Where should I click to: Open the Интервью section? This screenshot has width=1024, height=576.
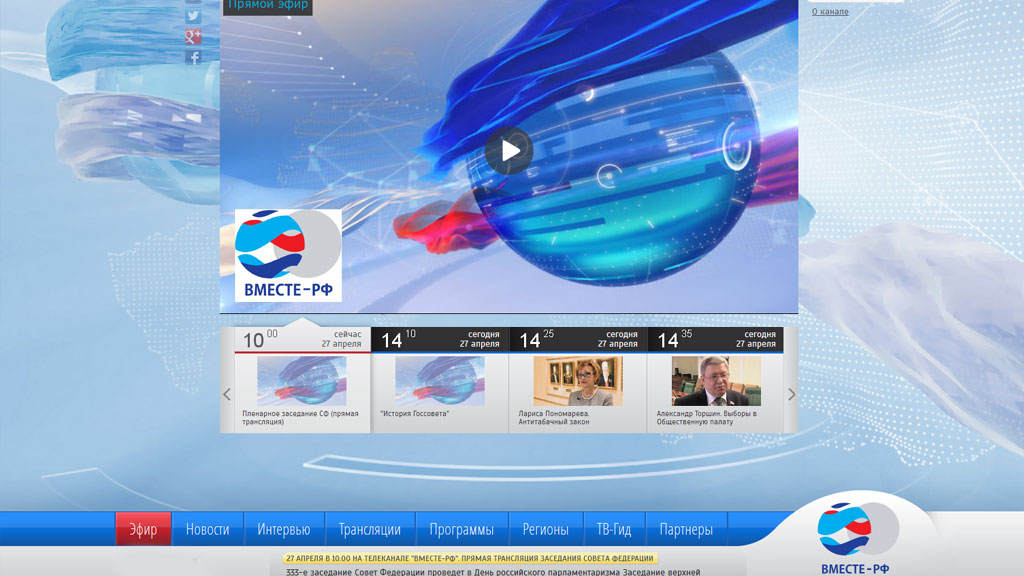tap(283, 529)
